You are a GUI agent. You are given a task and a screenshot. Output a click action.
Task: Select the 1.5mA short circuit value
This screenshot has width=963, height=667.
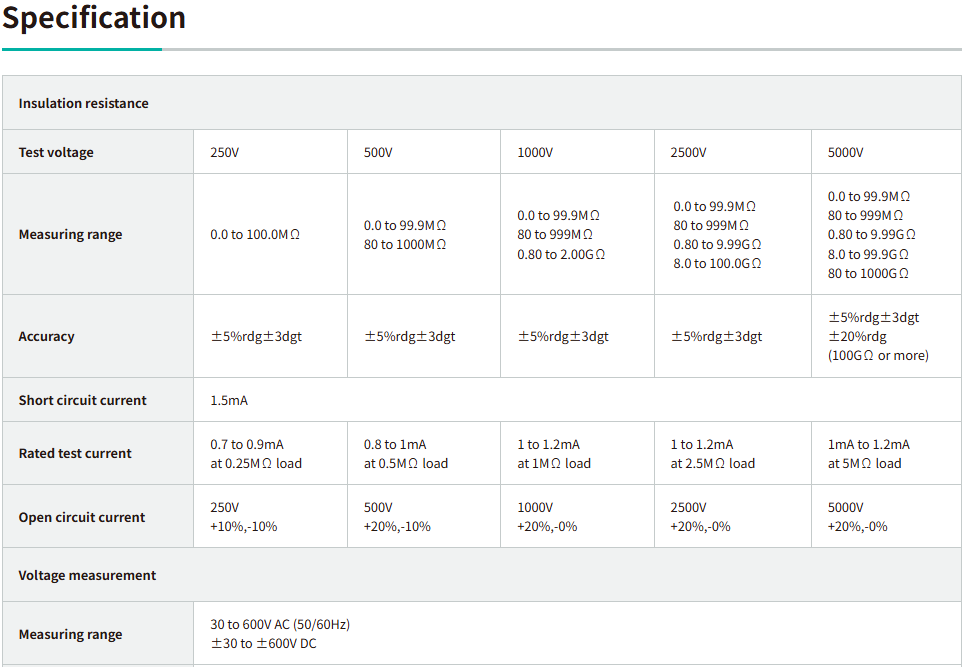[229, 400]
